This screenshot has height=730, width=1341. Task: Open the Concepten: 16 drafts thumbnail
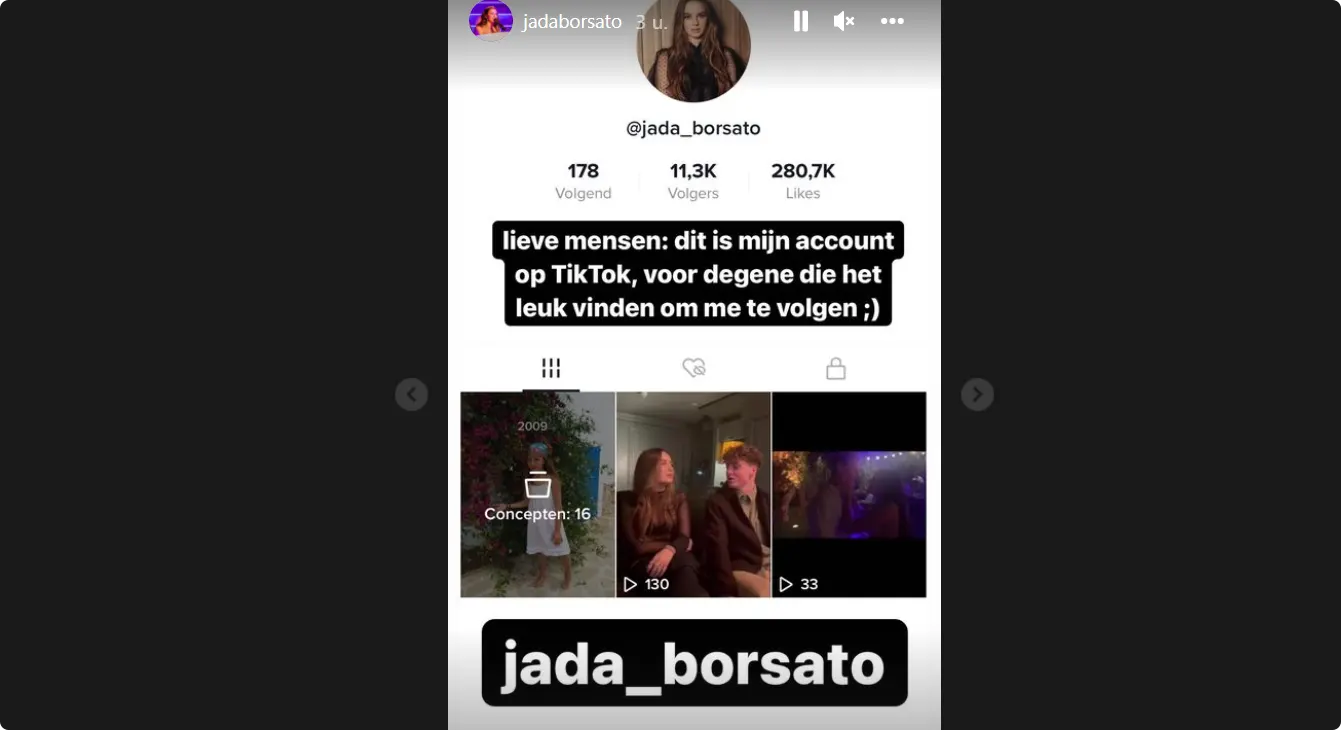[x=538, y=495]
